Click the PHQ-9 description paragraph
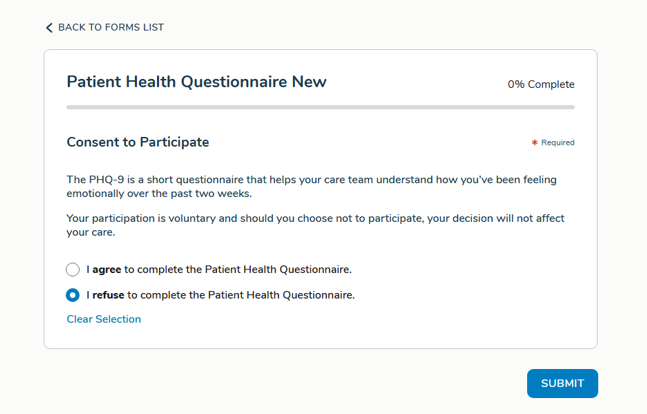The width and height of the screenshot is (647, 414). 311,187
